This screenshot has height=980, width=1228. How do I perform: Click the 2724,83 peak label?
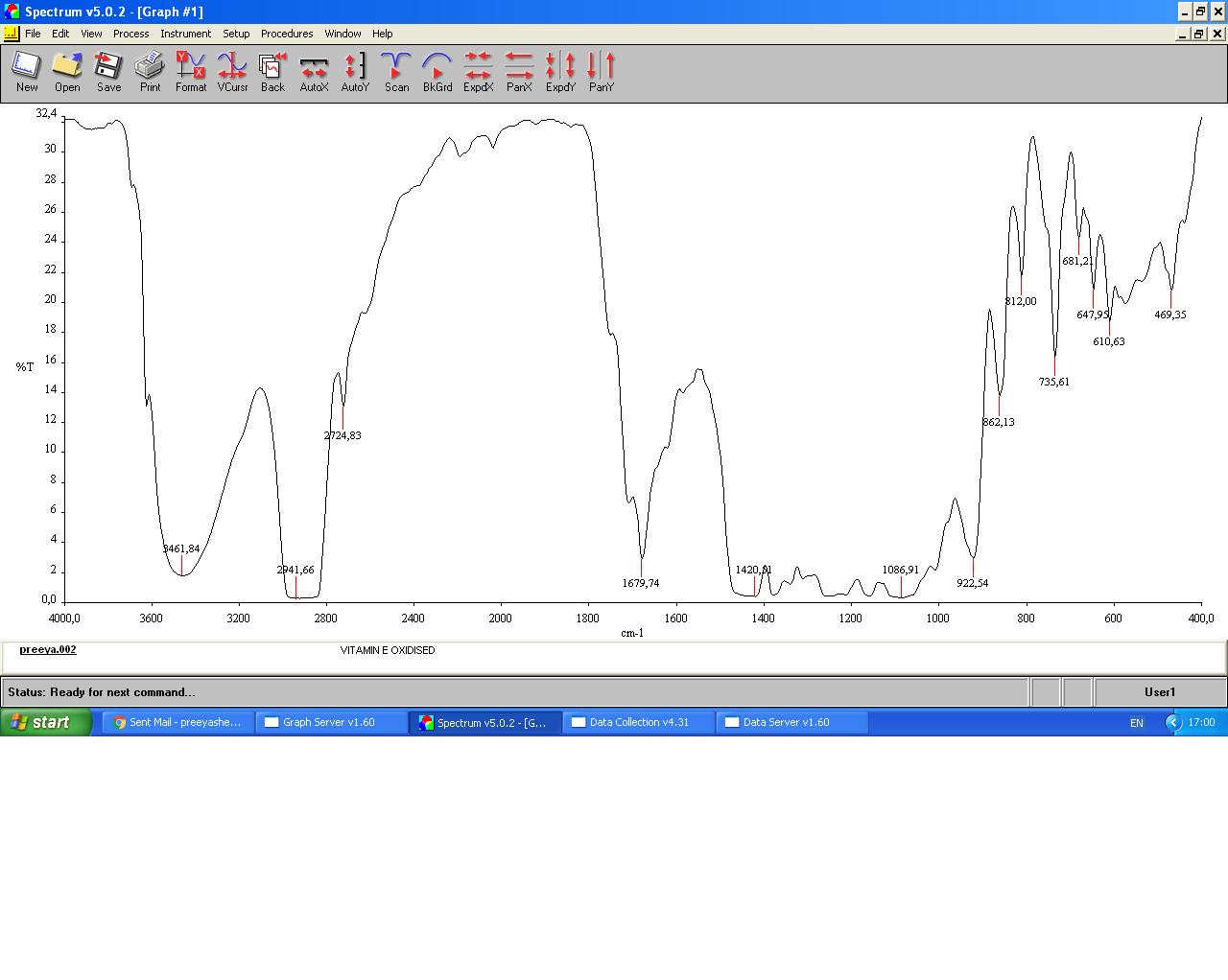point(342,435)
